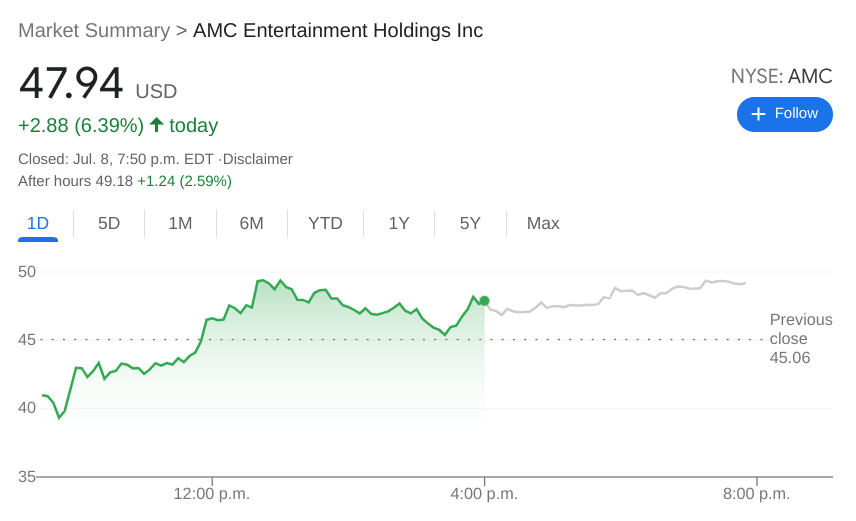The image size is (856, 521).
Task: Click the Previous close 45.06 label
Action: tap(800, 339)
